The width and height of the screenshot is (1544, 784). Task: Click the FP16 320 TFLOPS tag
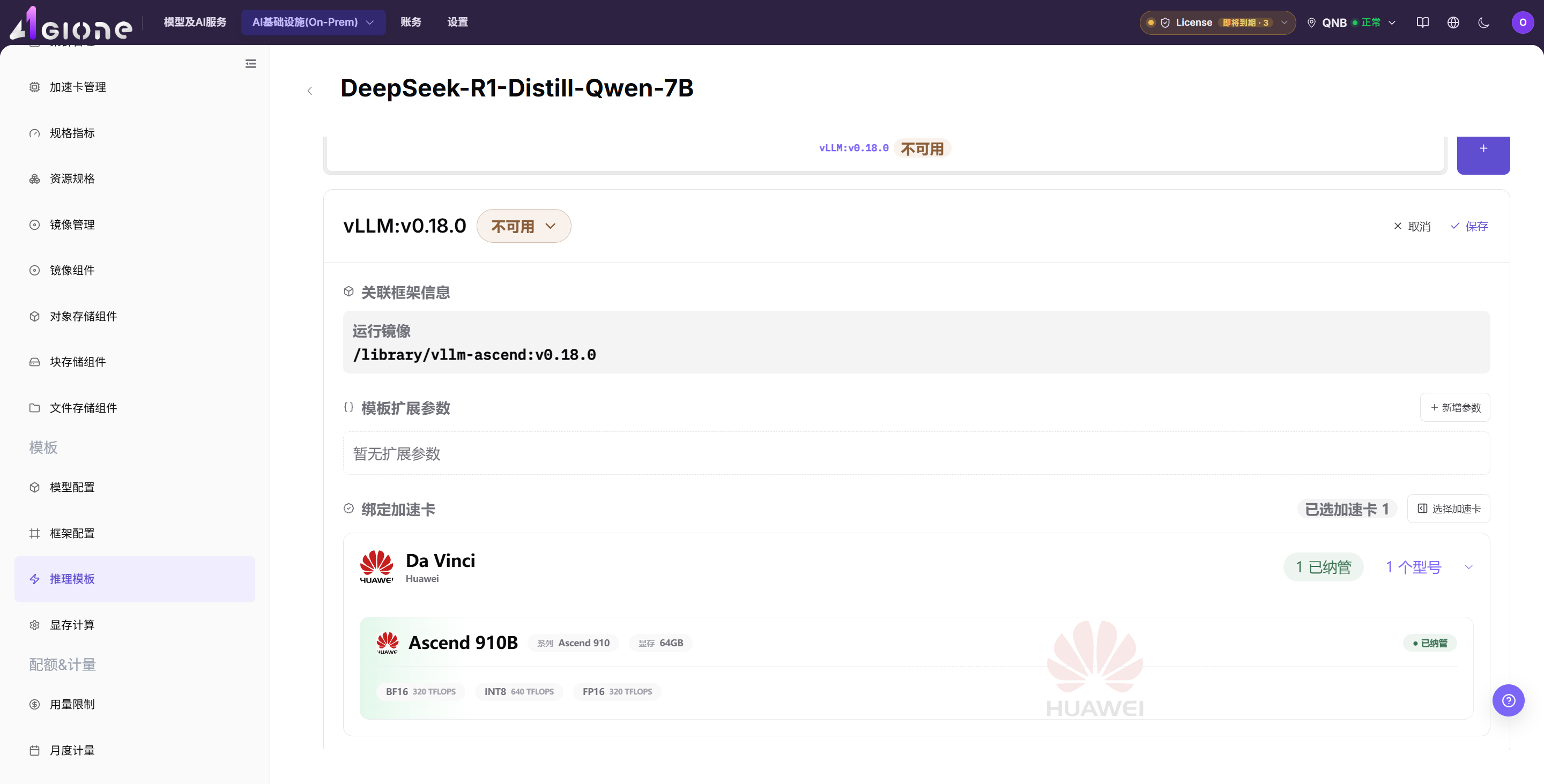[617, 691]
